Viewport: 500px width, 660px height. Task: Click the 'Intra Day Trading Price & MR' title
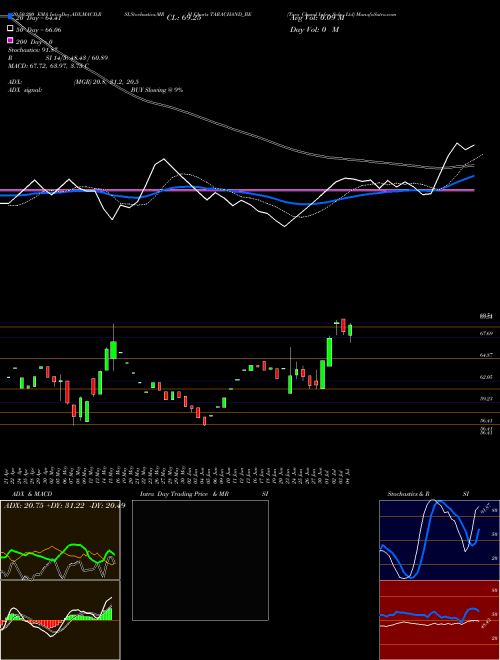tap(184, 494)
